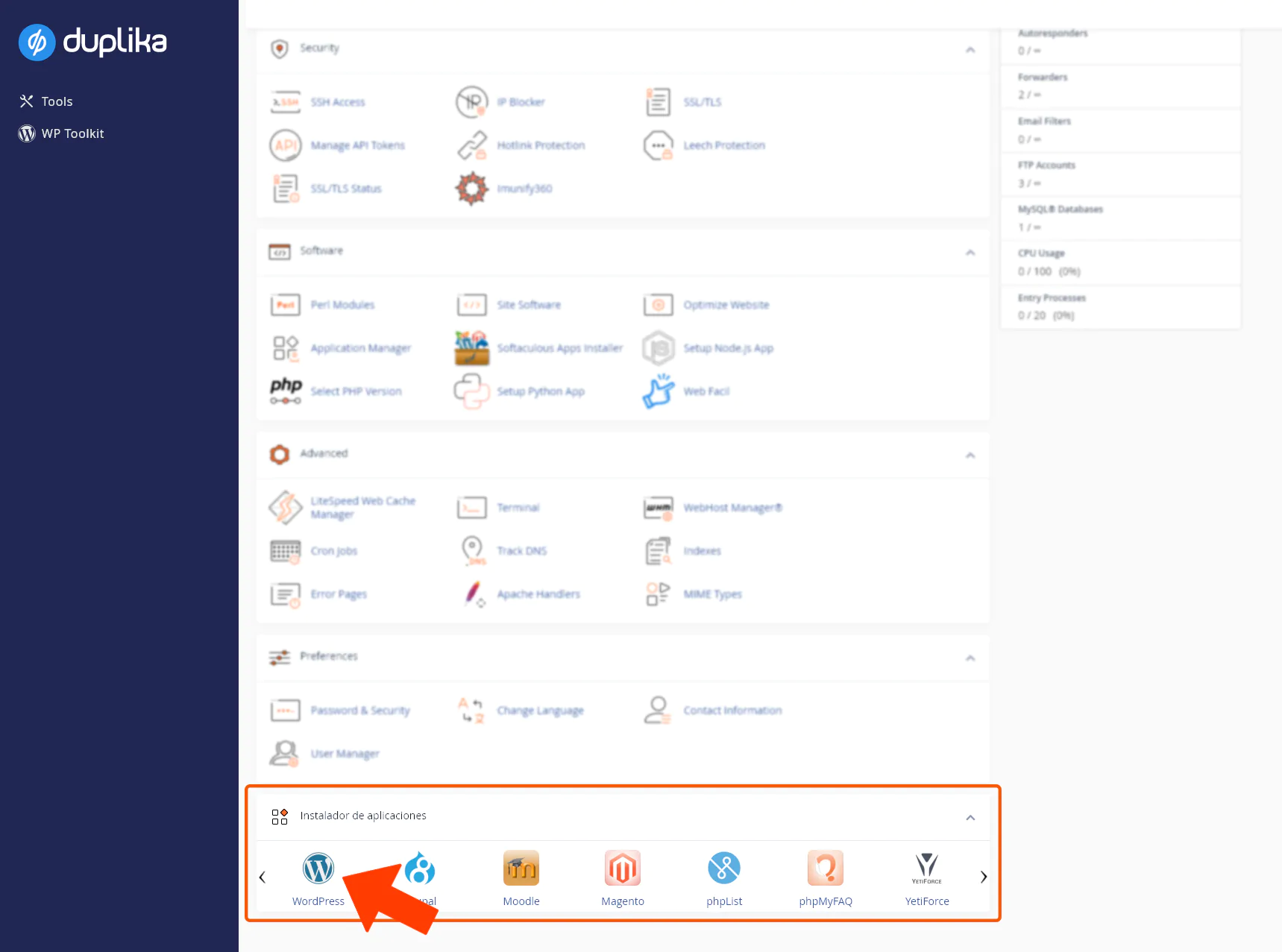
Task: Open the Moodle installer icon
Action: click(x=521, y=869)
